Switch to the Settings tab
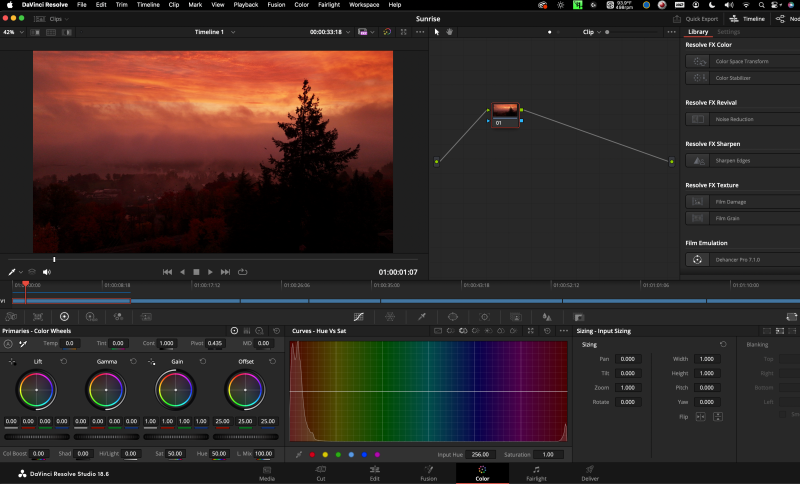Viewport: 800px width, 484px height. coord(729,32)
